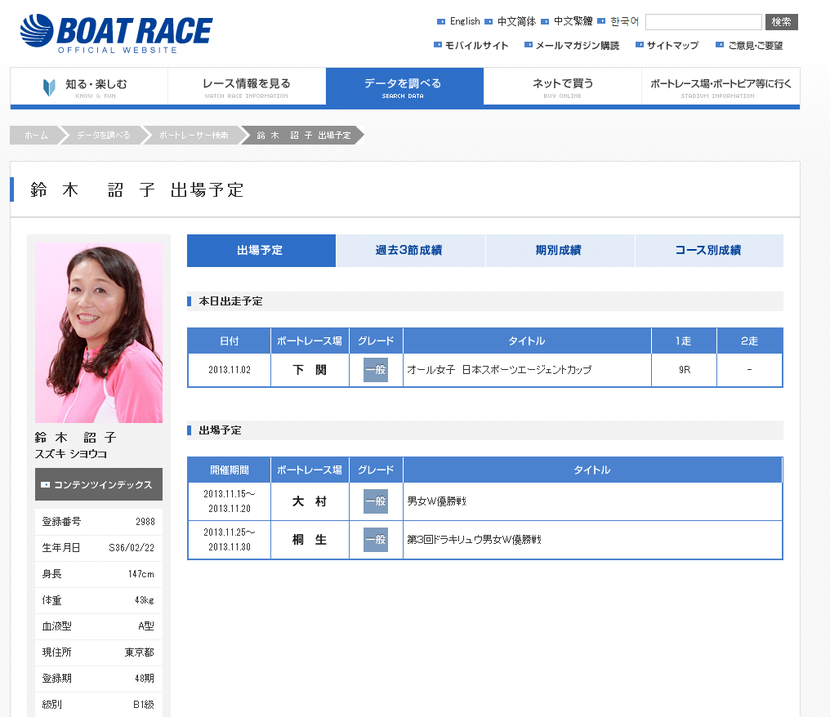Viewport: 830px width, 717px height.
Task: Switch to the 過去3節成績 tab
Action: tap(410, 251)
